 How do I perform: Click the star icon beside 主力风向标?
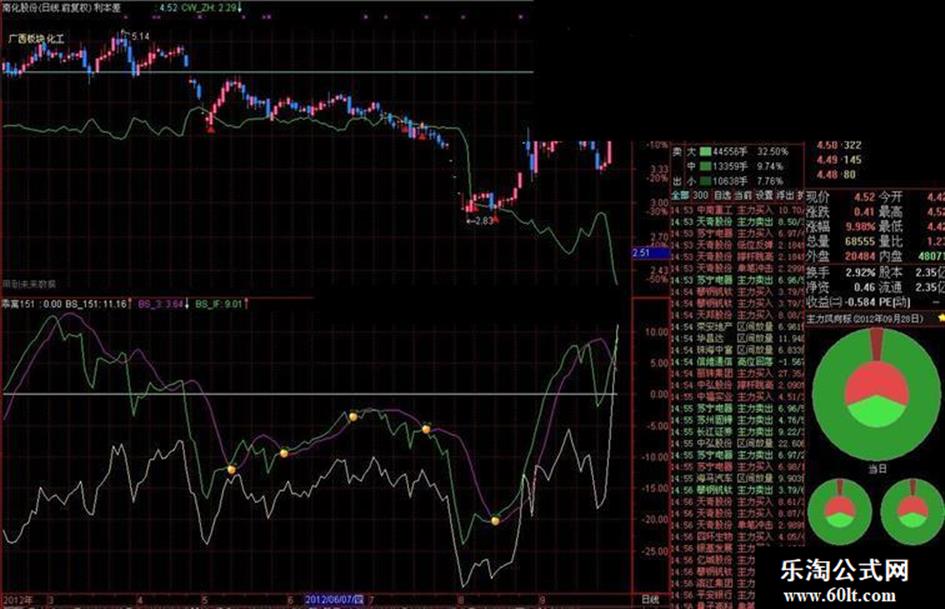pos(941,317)
